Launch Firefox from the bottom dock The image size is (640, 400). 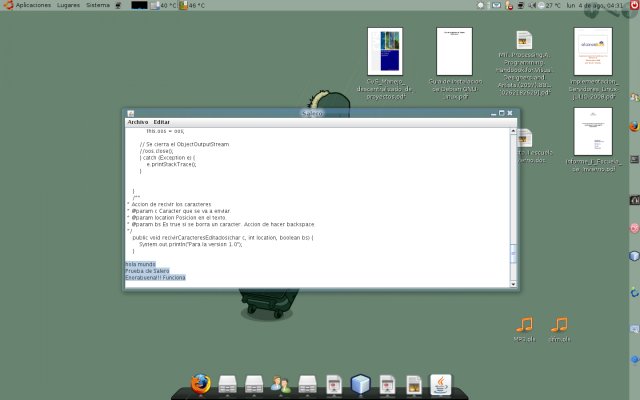(x=201, y=384)
